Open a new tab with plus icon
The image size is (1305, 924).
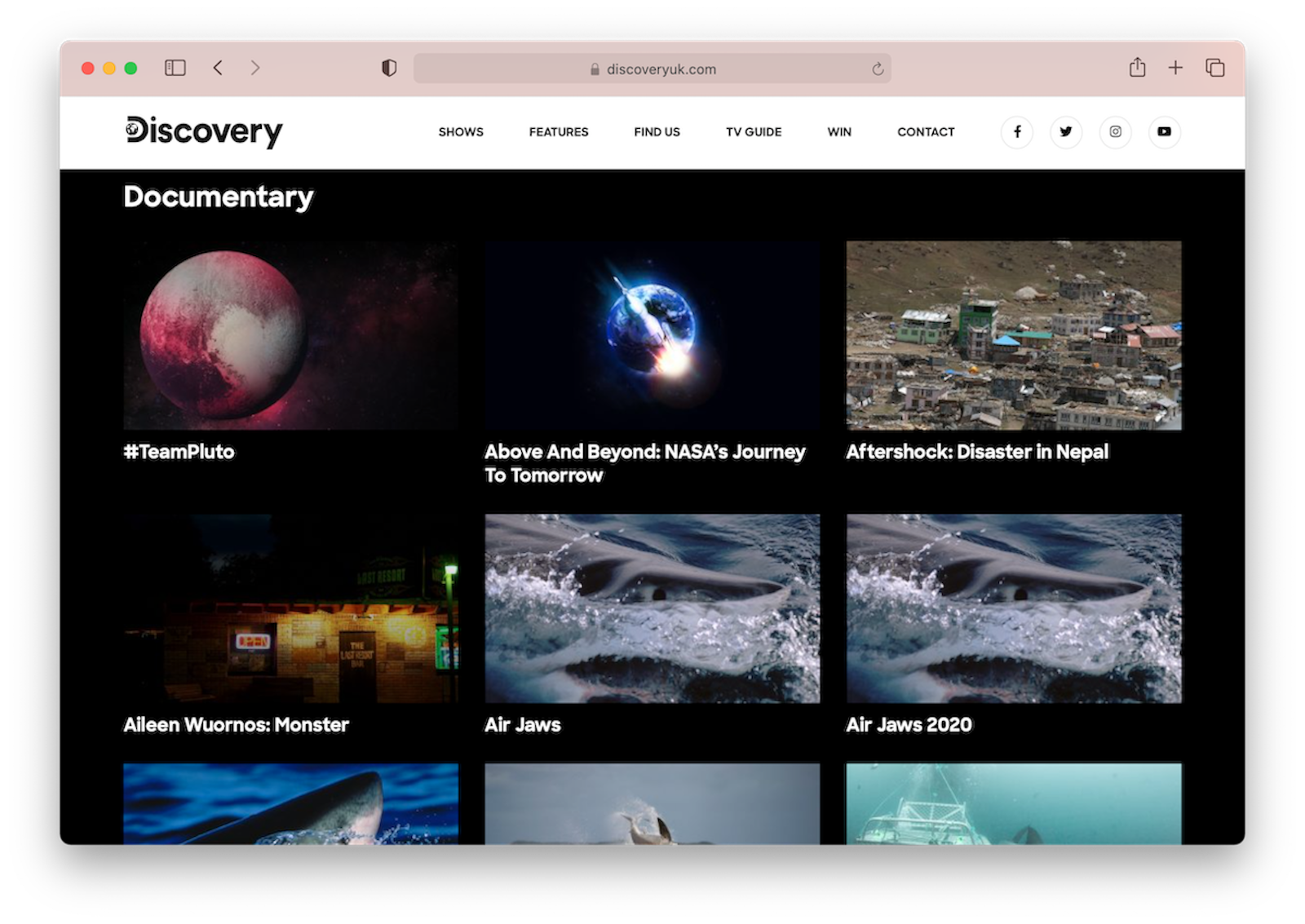[x=1175, y=69]
